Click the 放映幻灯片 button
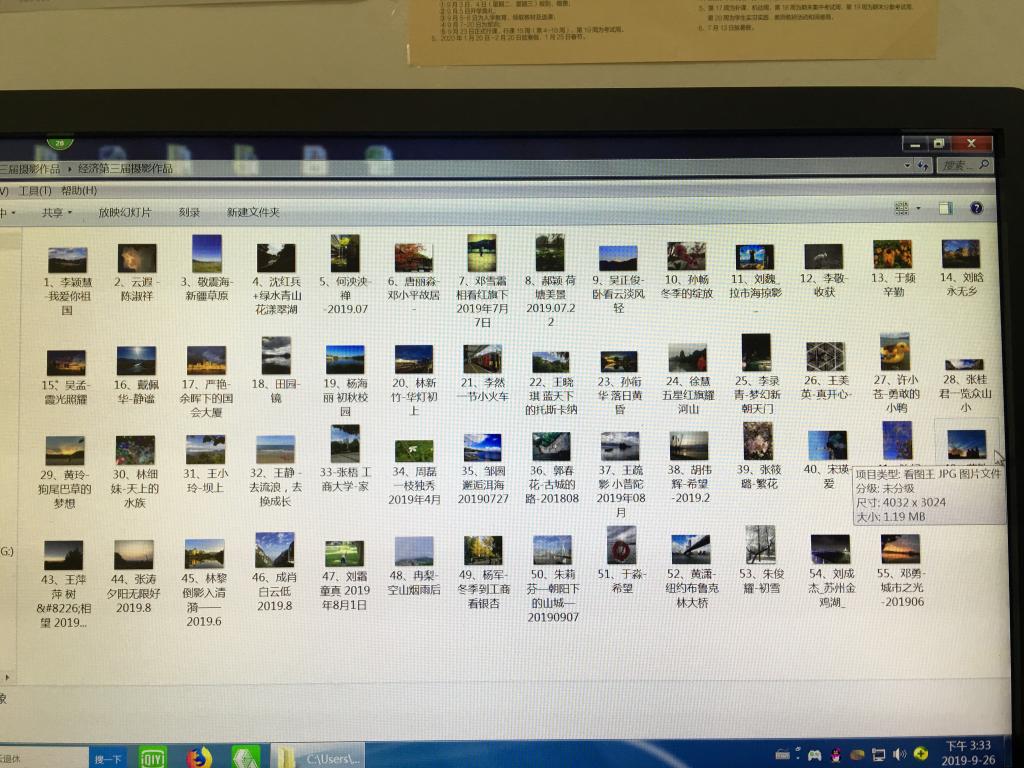The width and height of the screenshot is (1024, 768). pyautogui.click(x=125, y=213)
